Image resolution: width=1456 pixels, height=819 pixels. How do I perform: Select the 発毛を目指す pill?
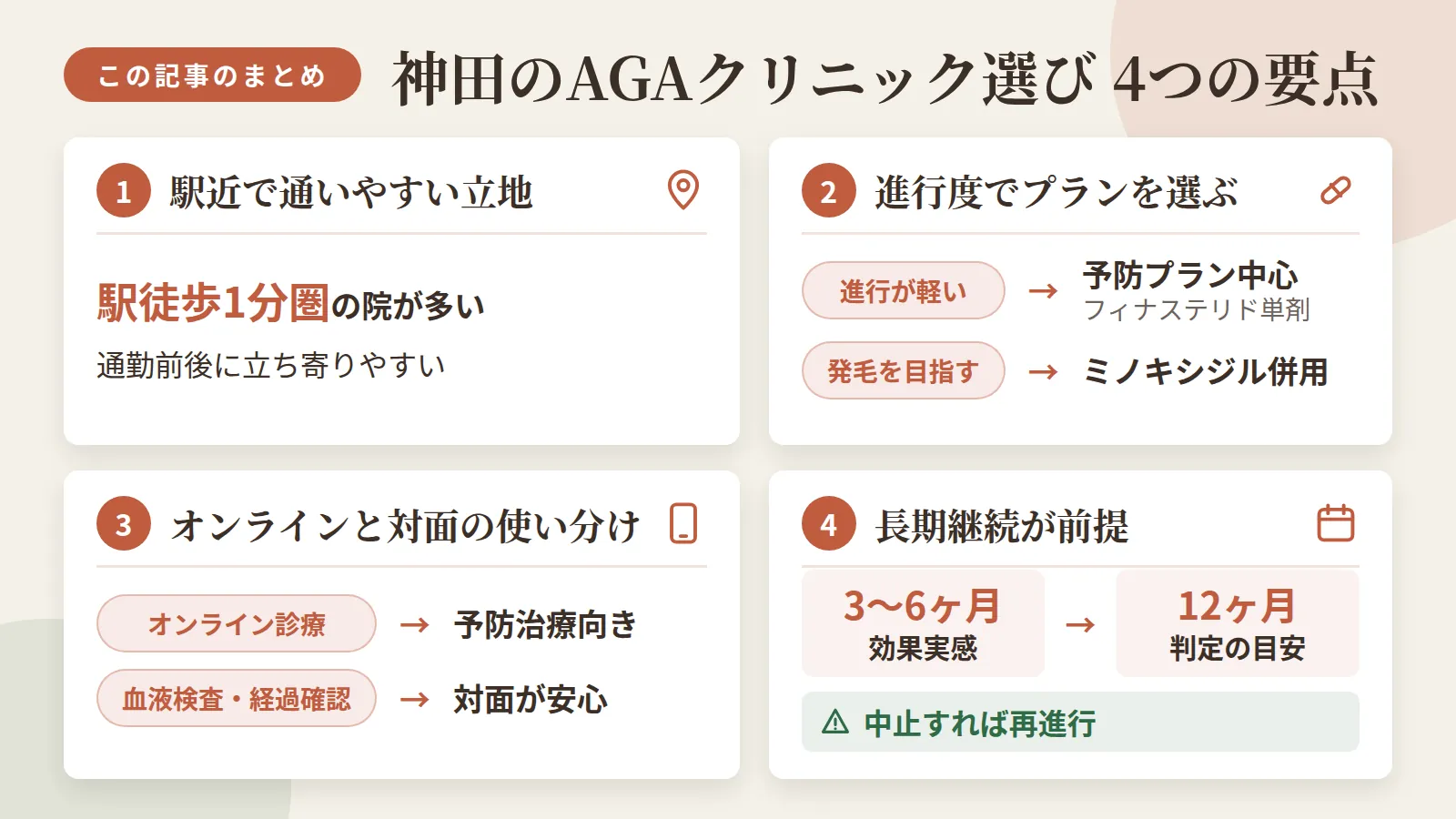pos(903,370)
